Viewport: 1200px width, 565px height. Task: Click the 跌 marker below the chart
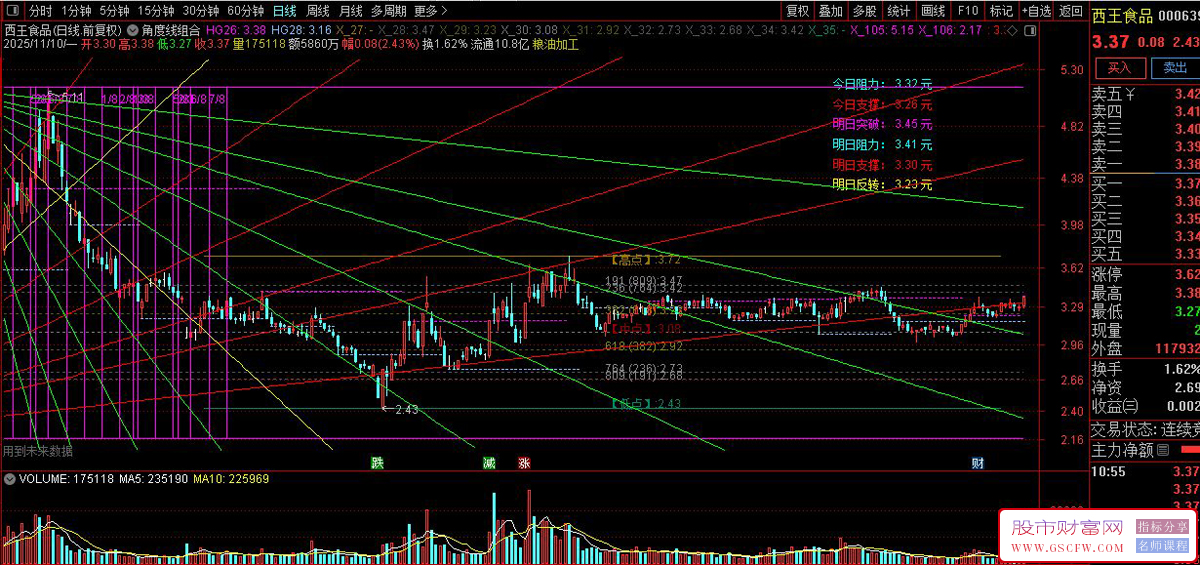377,463
